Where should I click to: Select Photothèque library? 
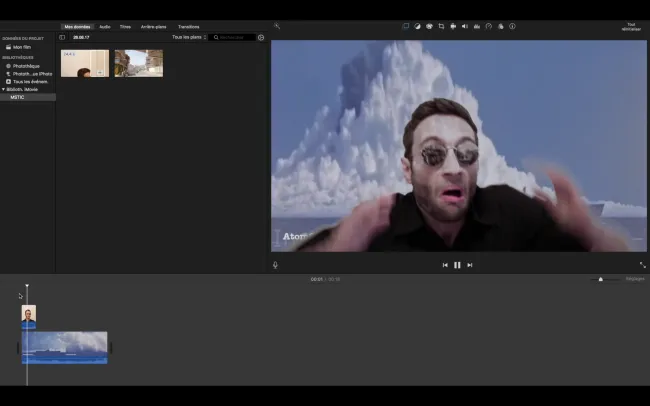click(28, 66)
